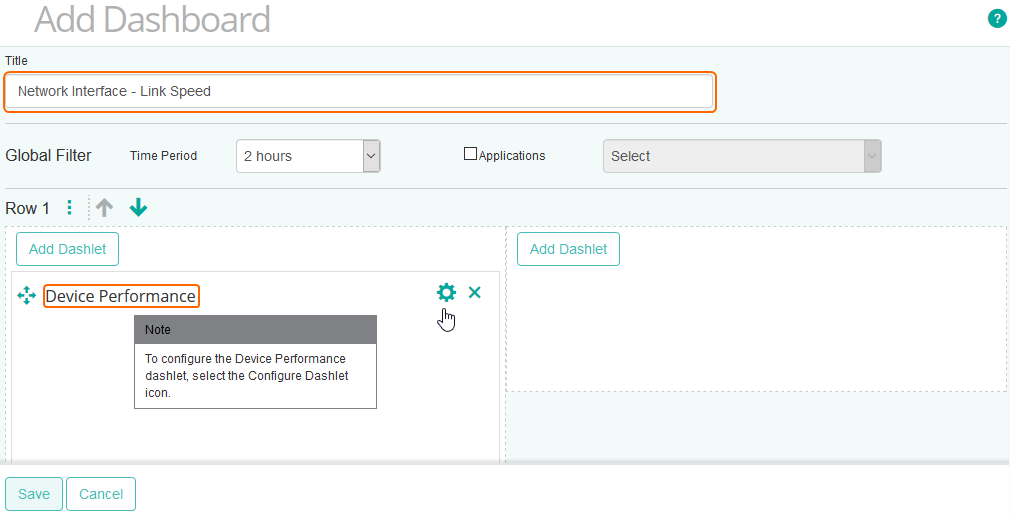Remove the Device Performance dashlet
Viewport: 1010px width, 514px height.
(475, 292)
